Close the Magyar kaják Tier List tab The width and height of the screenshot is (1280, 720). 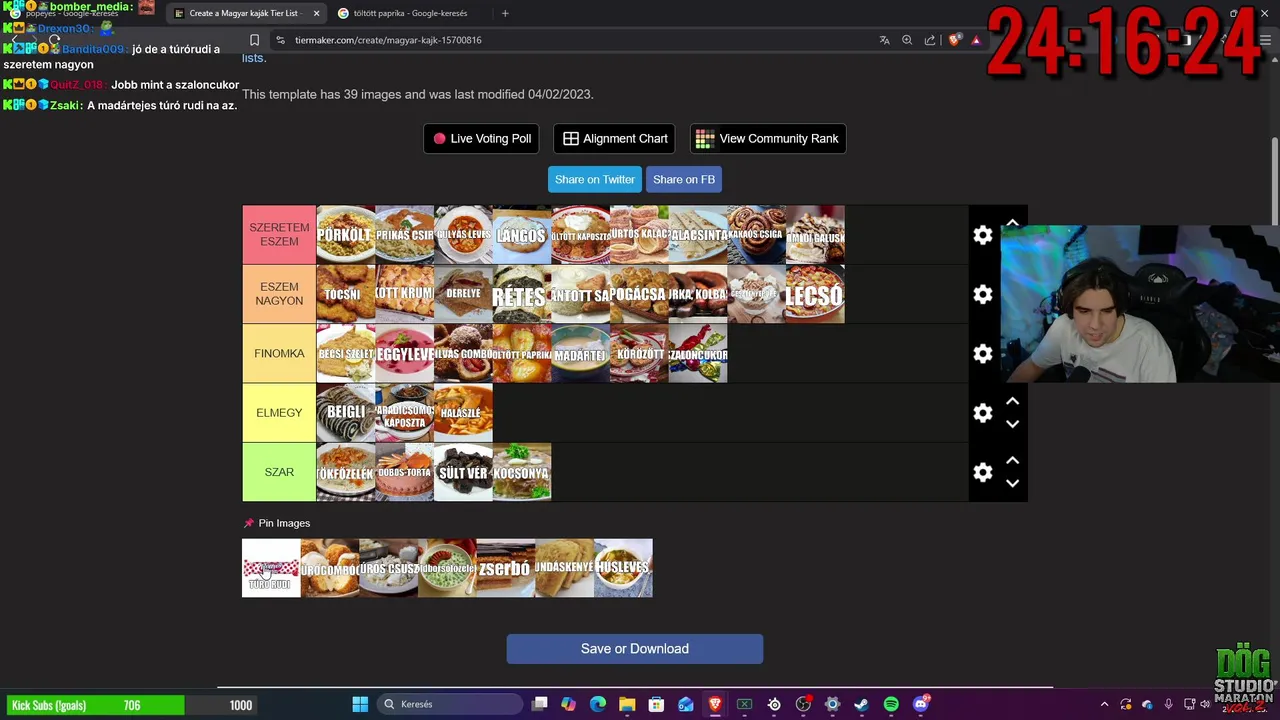click(x=317, y=13)
